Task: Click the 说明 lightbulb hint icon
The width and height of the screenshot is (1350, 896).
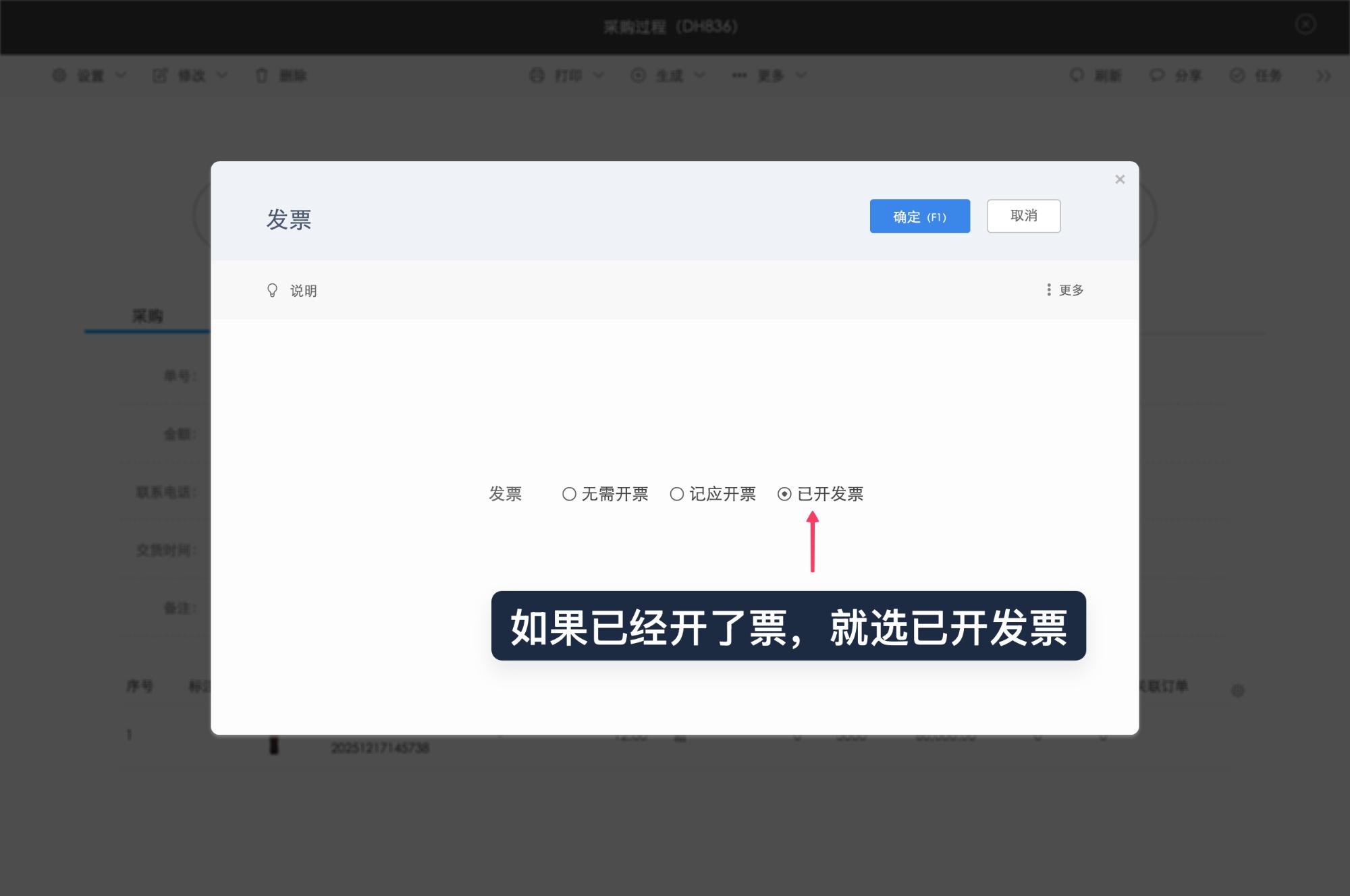Action: (272, 290)
